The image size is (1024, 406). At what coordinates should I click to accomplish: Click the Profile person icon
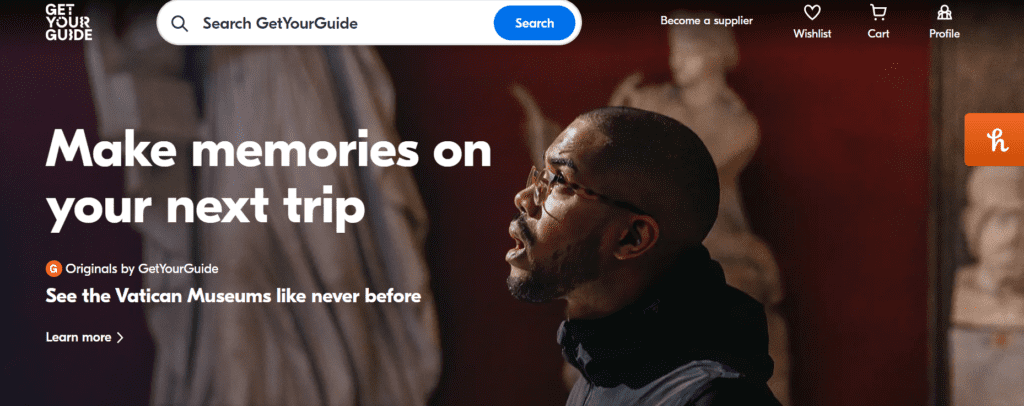pyautogui.click(x=944, y=12)
